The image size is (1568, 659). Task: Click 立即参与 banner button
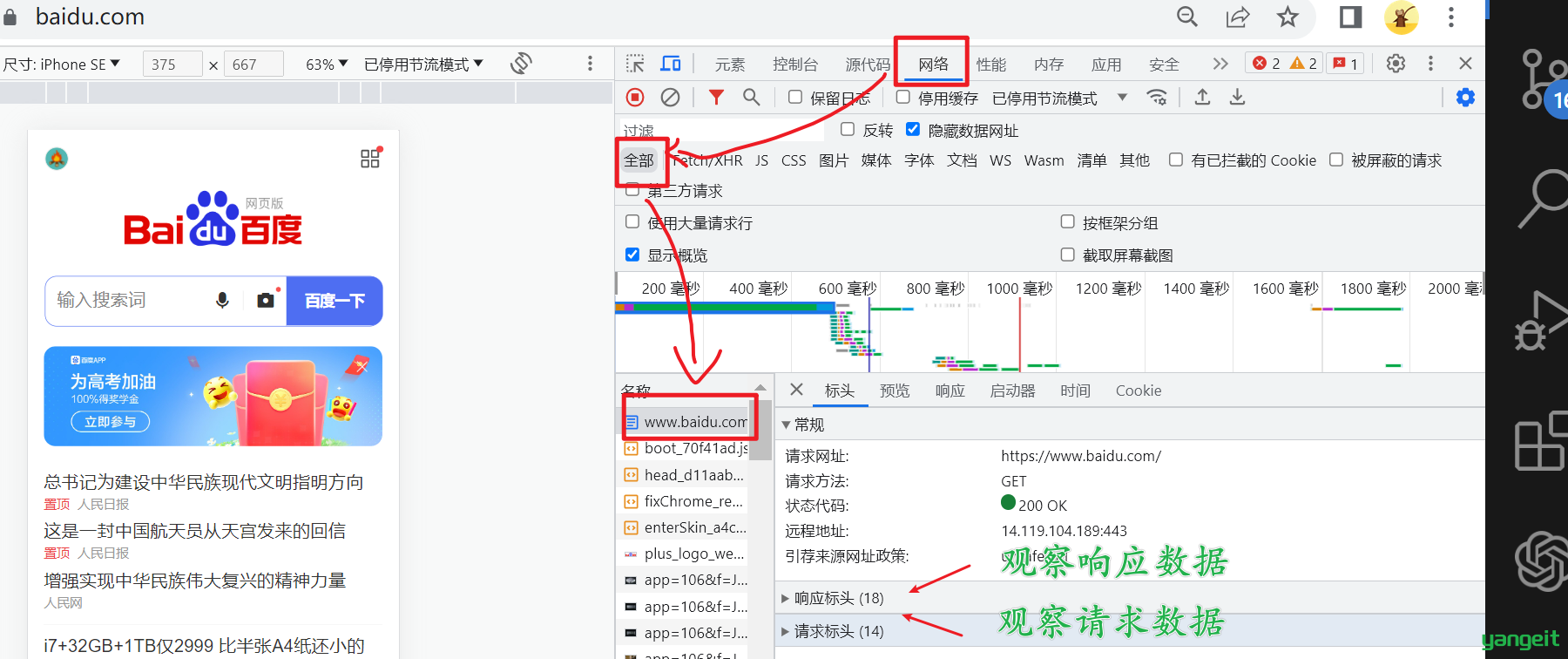[111, 422]
